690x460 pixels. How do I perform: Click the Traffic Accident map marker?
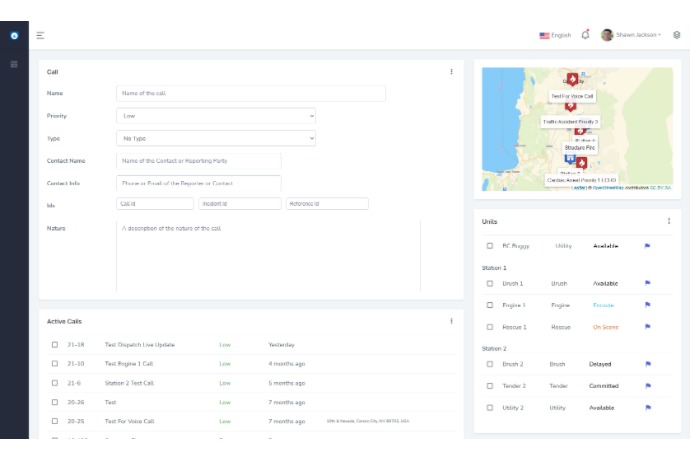point(570,106)
